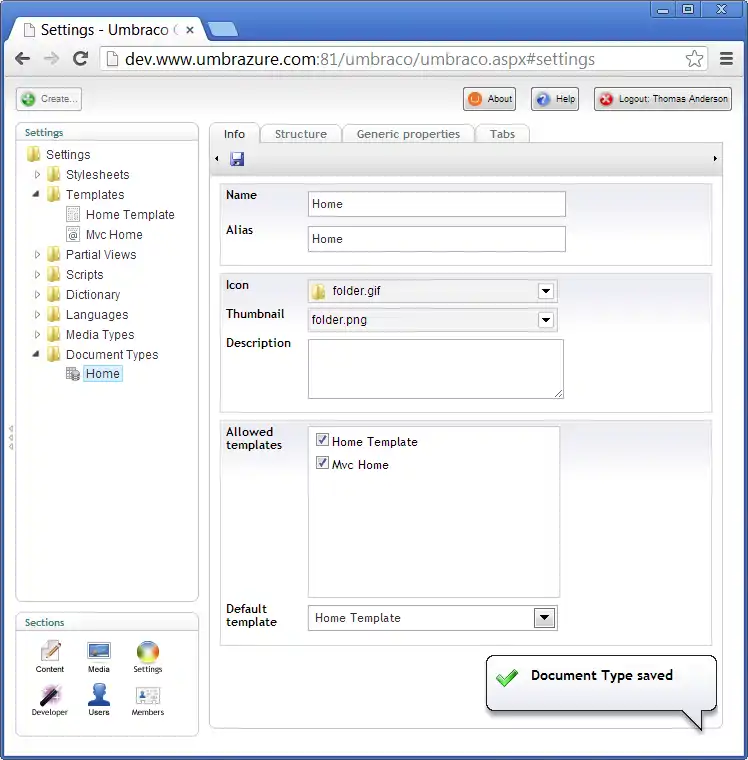Click the save disk icon in toolbar
Viewport: 748px width, 760px height.
pos(237,158)
